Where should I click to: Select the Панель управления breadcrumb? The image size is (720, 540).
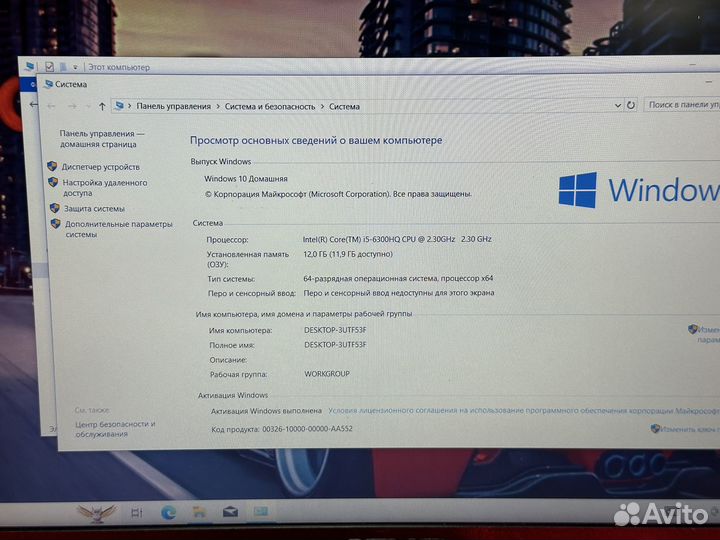click(174, 107)
